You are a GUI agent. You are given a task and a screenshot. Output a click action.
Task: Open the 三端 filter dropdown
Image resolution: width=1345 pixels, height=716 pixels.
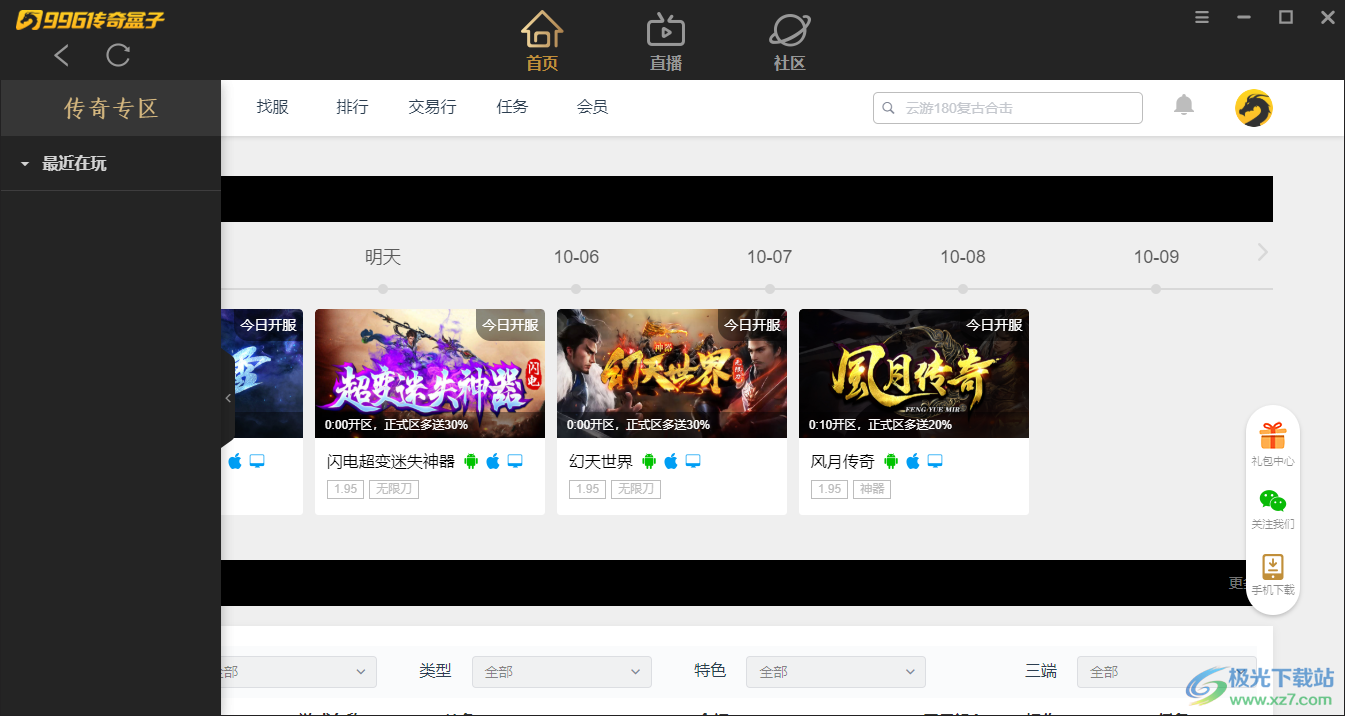[1167, 672]
